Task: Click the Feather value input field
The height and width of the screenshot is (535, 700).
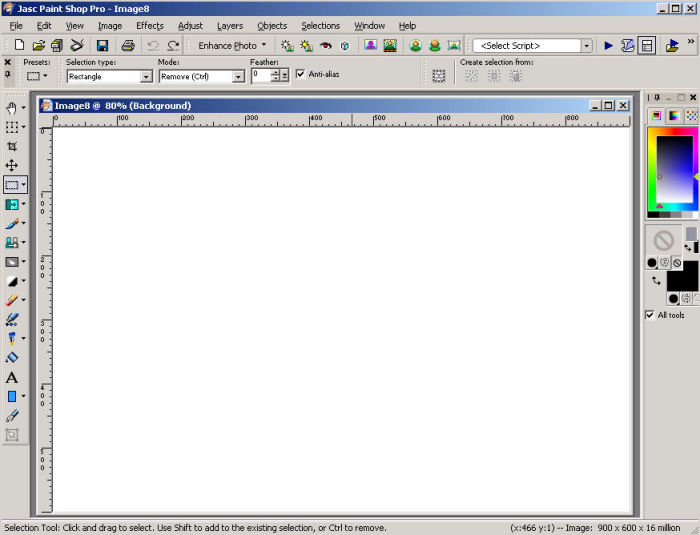Action: [x=260, y=75]
